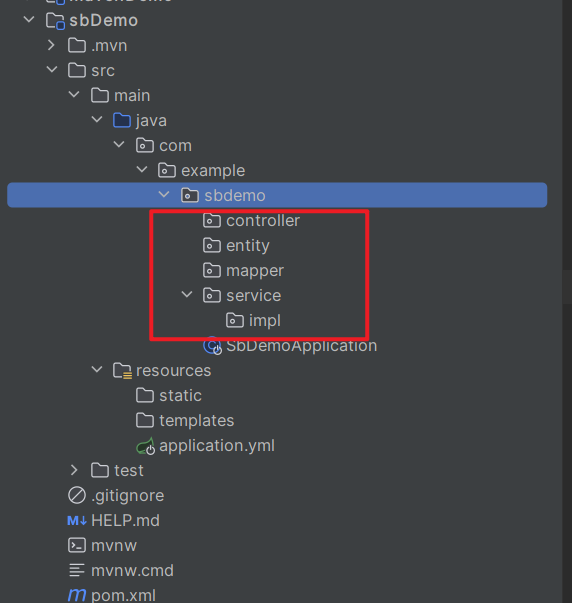Click the application.yml Spring config icon
The height and width of the screenshot is (603, 572).
tap(146, 446)
